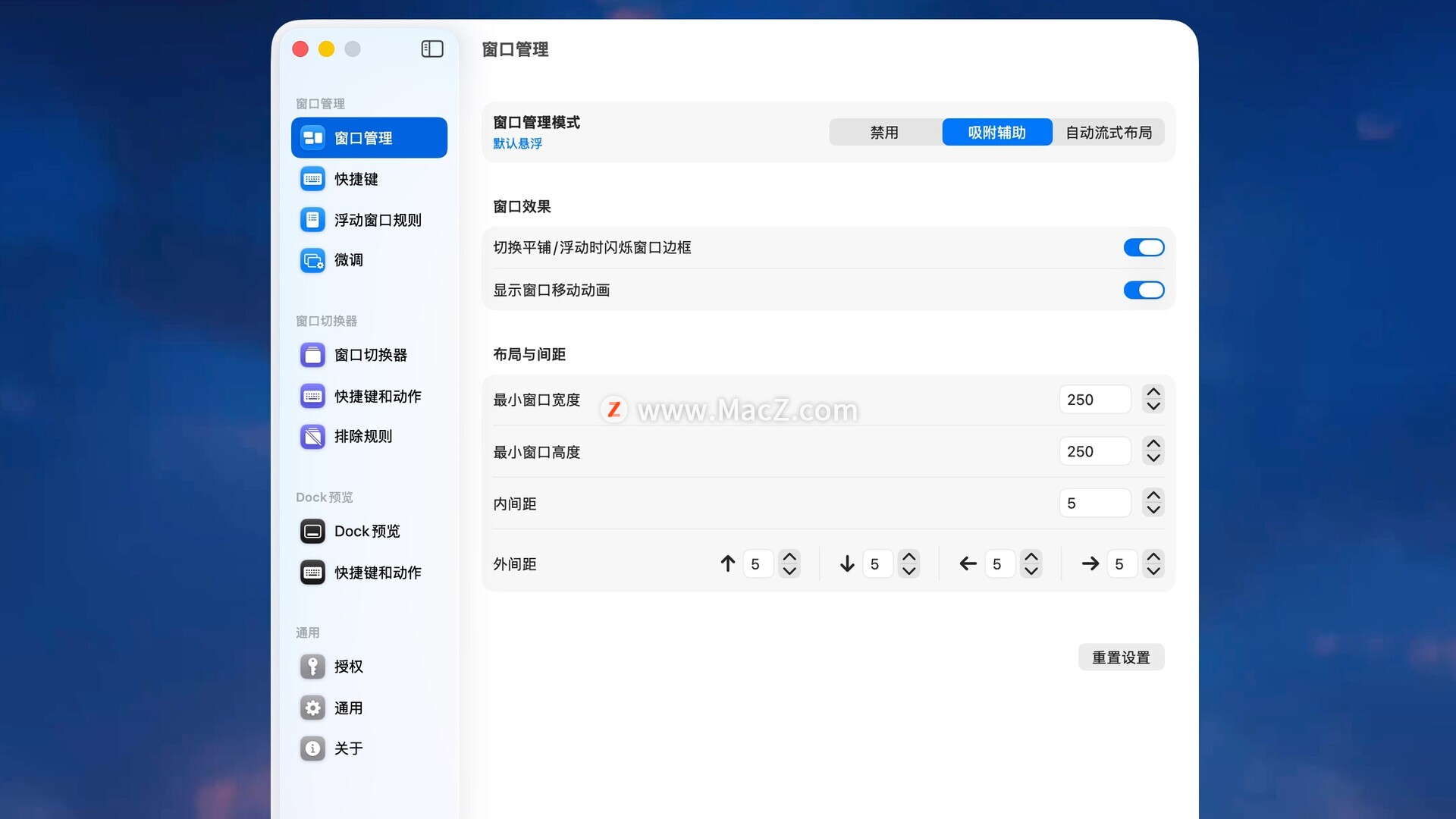Click the right arrow icon for 外间距
The height and width of the screenshot is (819, 1456).
(1090, 563)
